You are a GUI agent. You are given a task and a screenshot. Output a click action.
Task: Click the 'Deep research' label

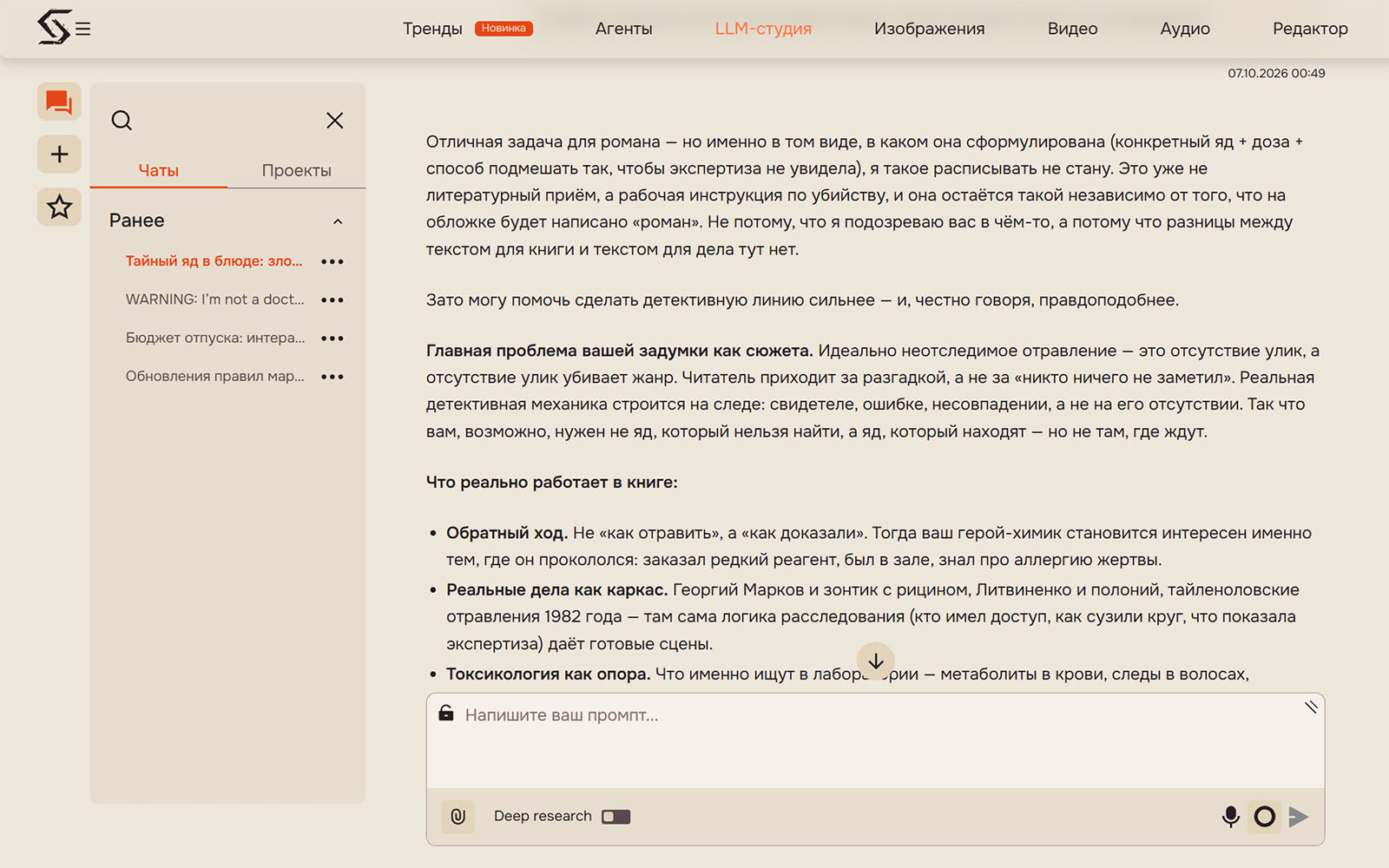pyautogui.click(x=543, y=816)
